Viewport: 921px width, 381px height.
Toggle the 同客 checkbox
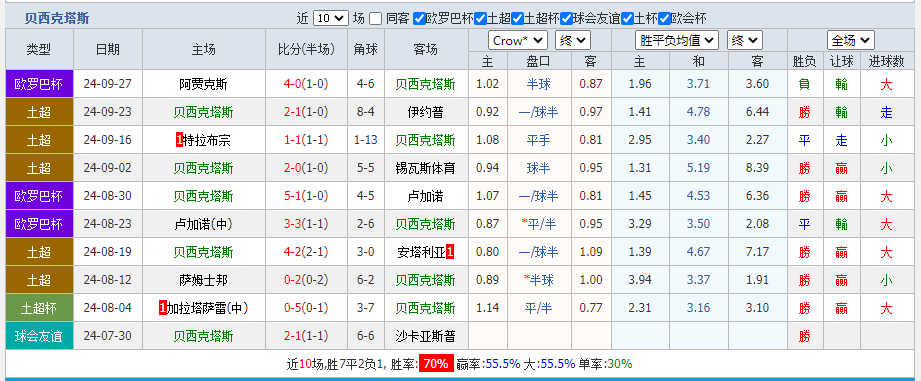click(375, 19)
